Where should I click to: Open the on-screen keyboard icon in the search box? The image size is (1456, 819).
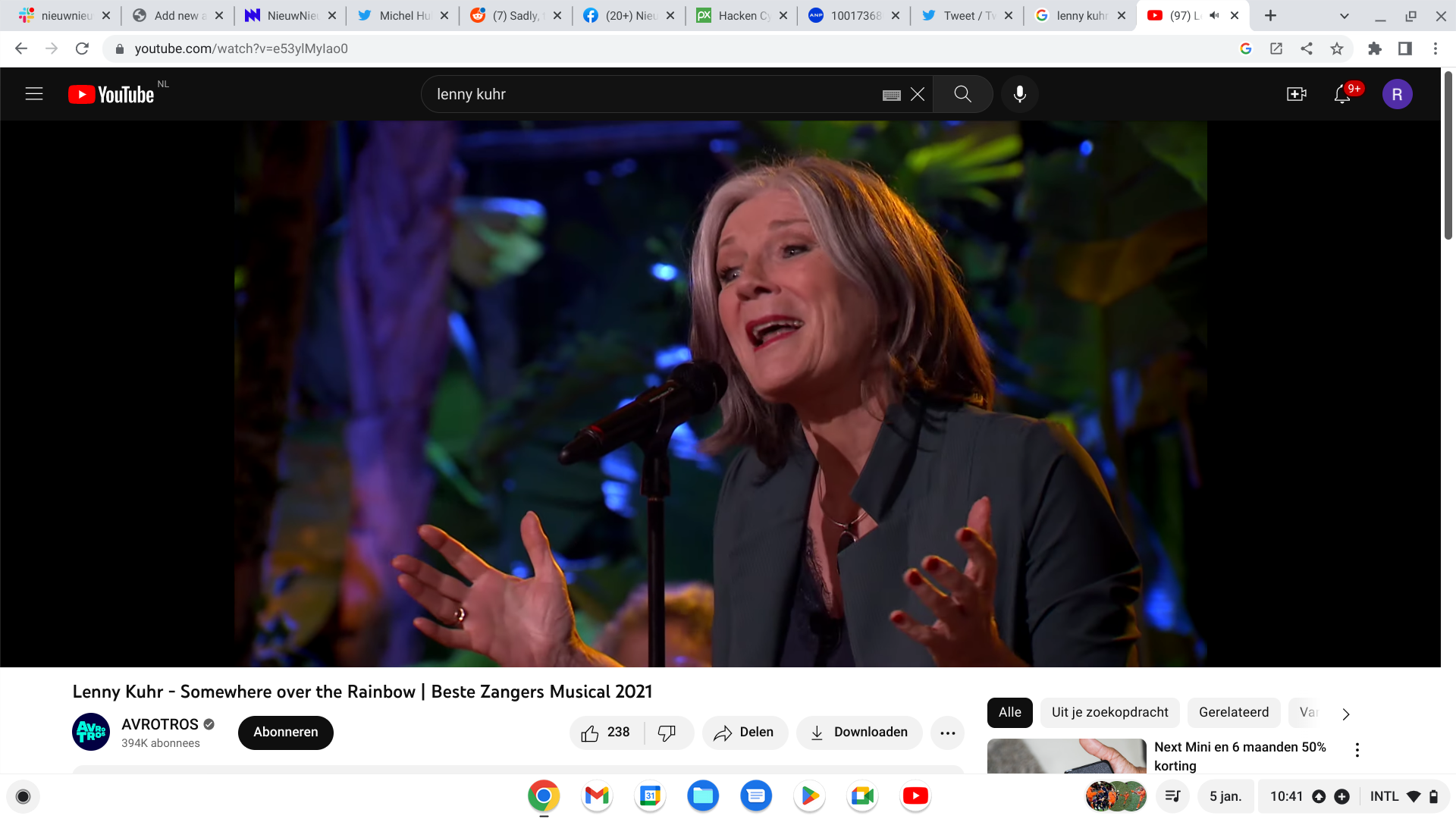tap(892, 95)
